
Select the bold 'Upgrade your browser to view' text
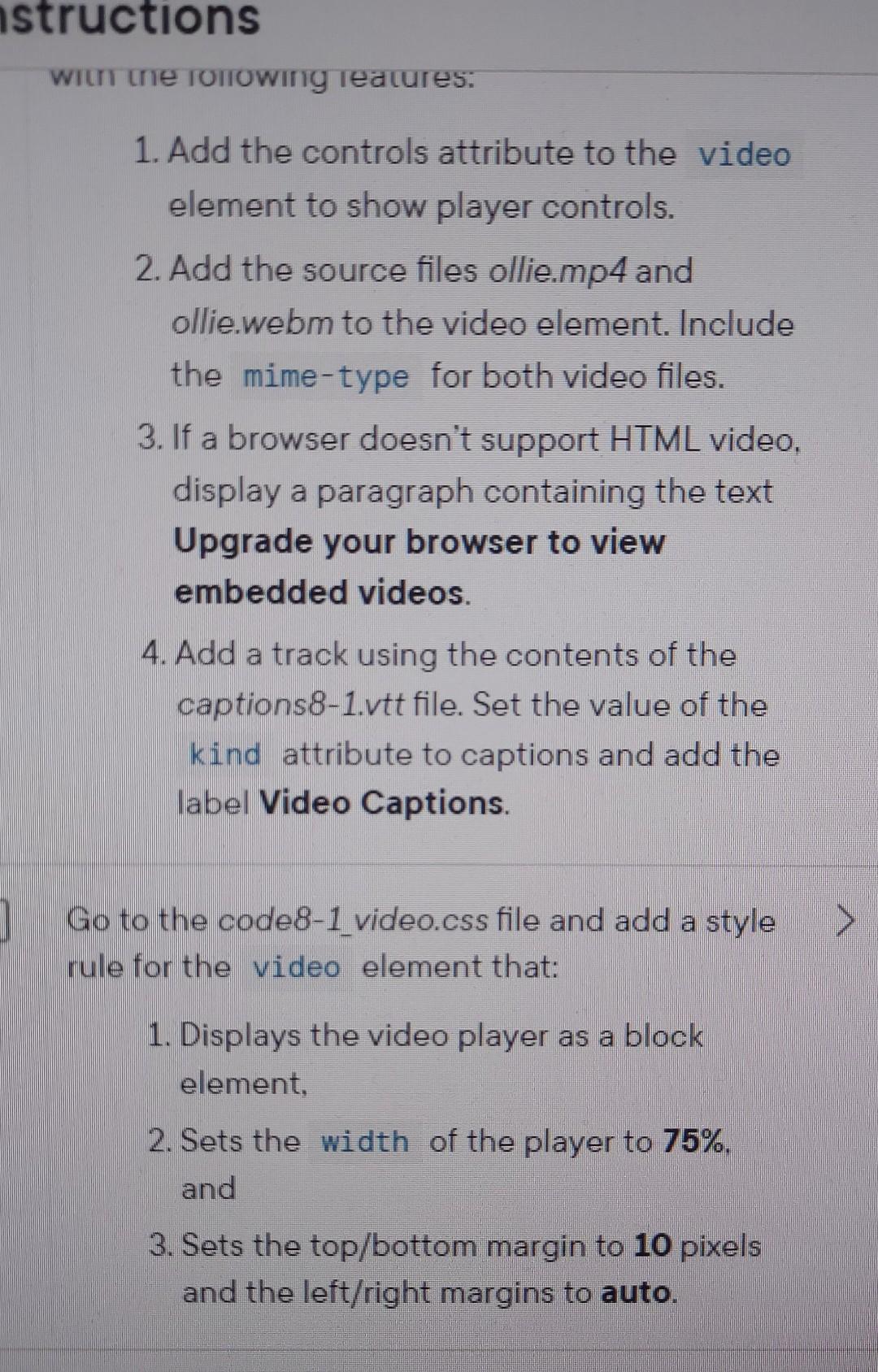pyautogui.click(x=419, y=542)
